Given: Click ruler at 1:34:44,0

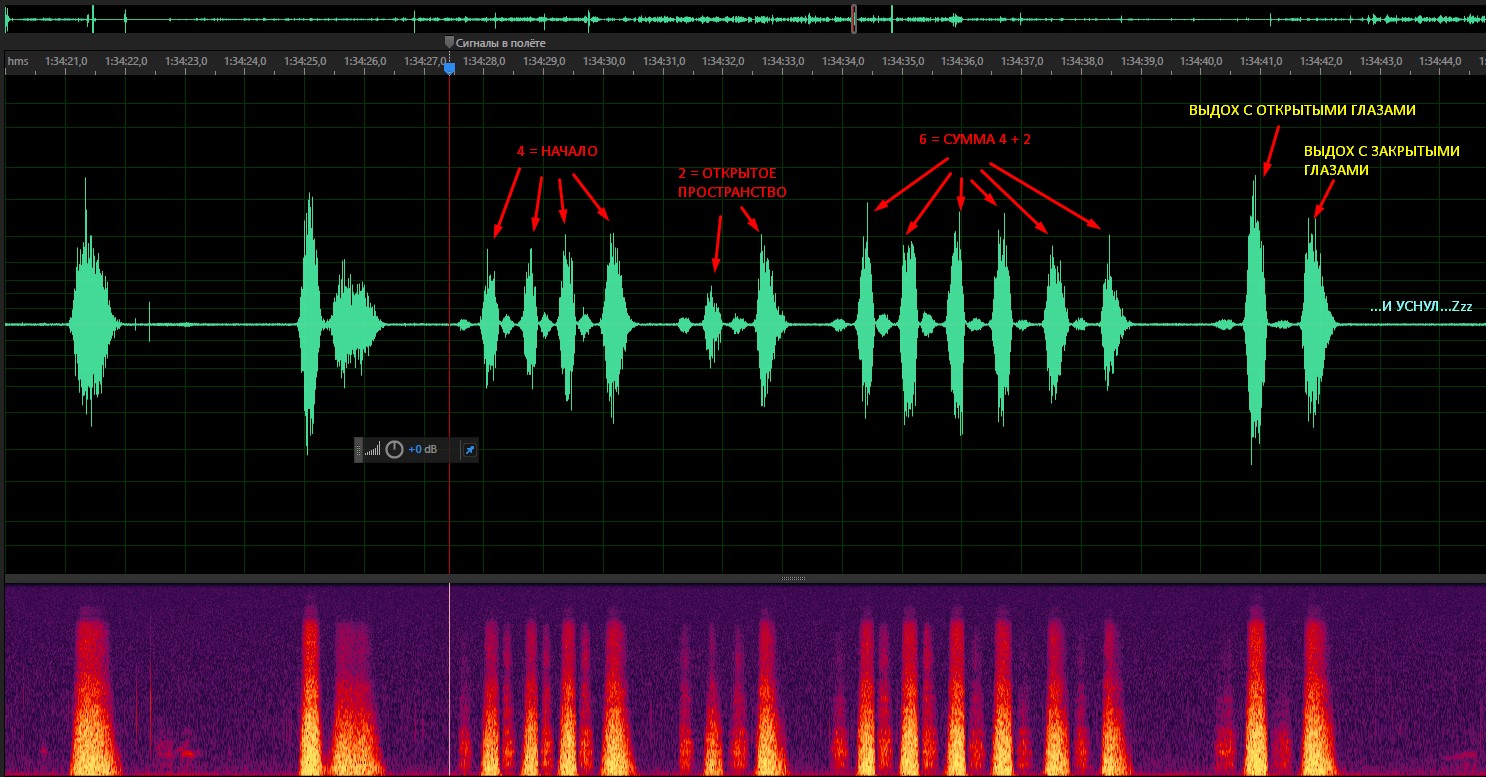Looking at the screenshot, I should point(1441,61).
